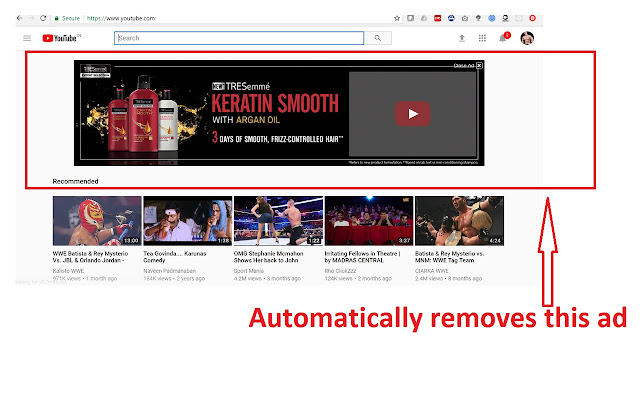Click the youtube.com address bar URL
The image size is (640, 400).
coord(121,18)
